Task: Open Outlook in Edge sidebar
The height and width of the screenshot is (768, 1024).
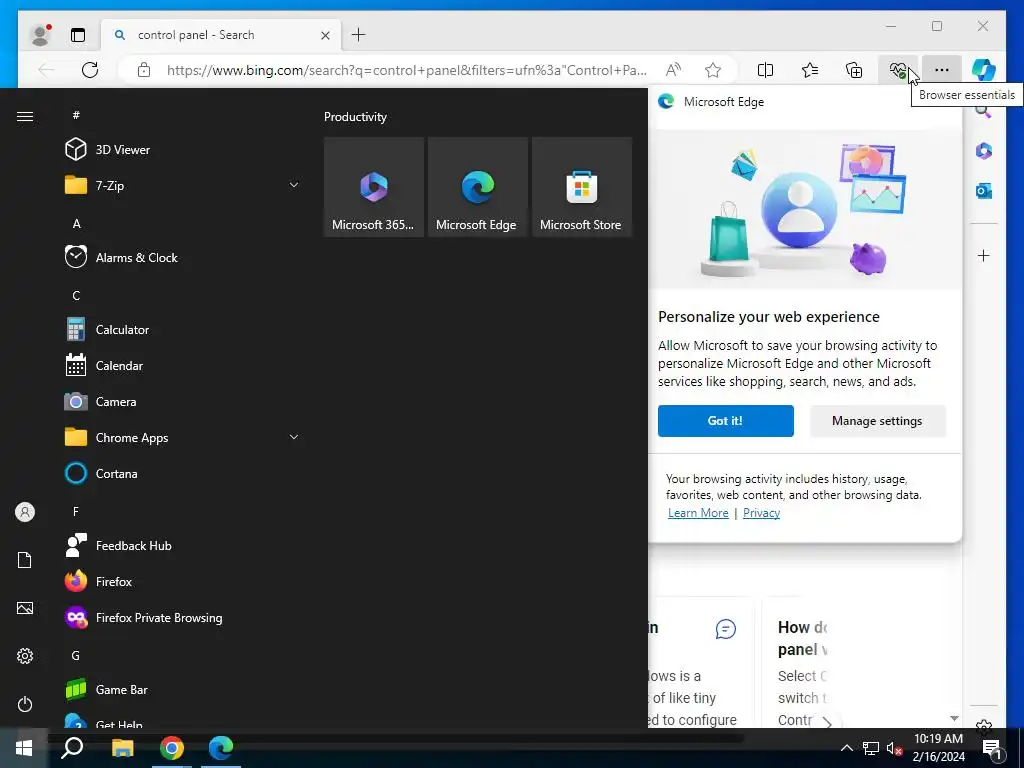Action: tap(984, 191)
